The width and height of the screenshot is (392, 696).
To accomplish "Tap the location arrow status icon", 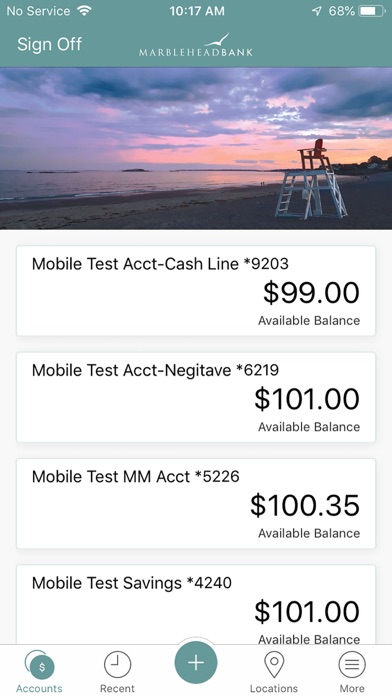I will point(316,11).
